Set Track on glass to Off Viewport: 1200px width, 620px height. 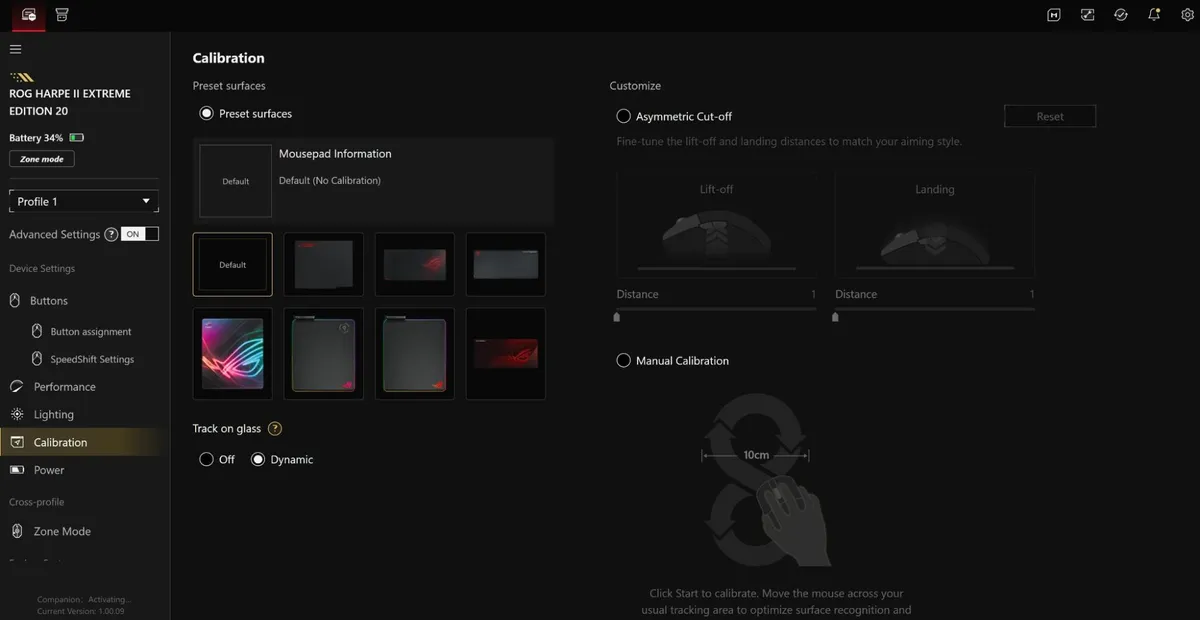tap(206, 459)
